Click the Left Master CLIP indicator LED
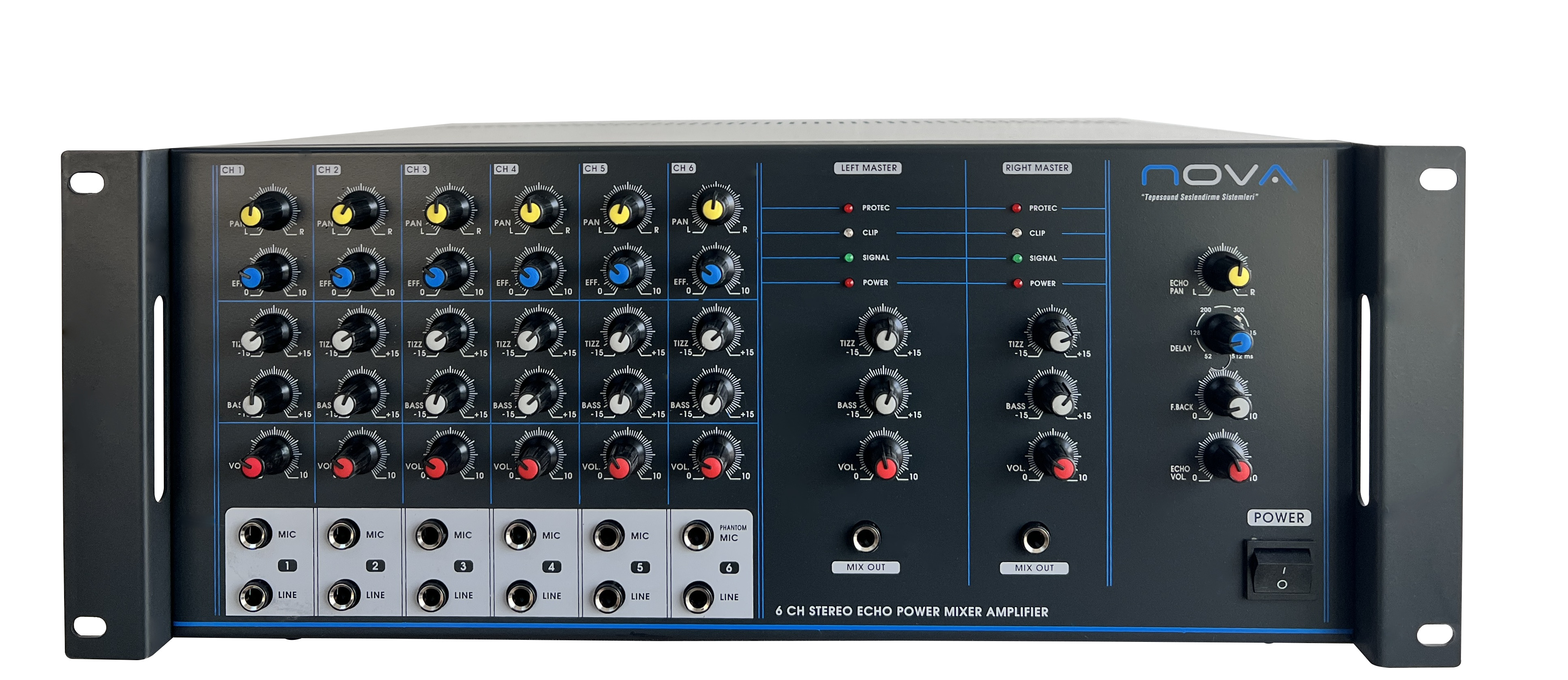The image size is (1568, 680). (849, 233)
